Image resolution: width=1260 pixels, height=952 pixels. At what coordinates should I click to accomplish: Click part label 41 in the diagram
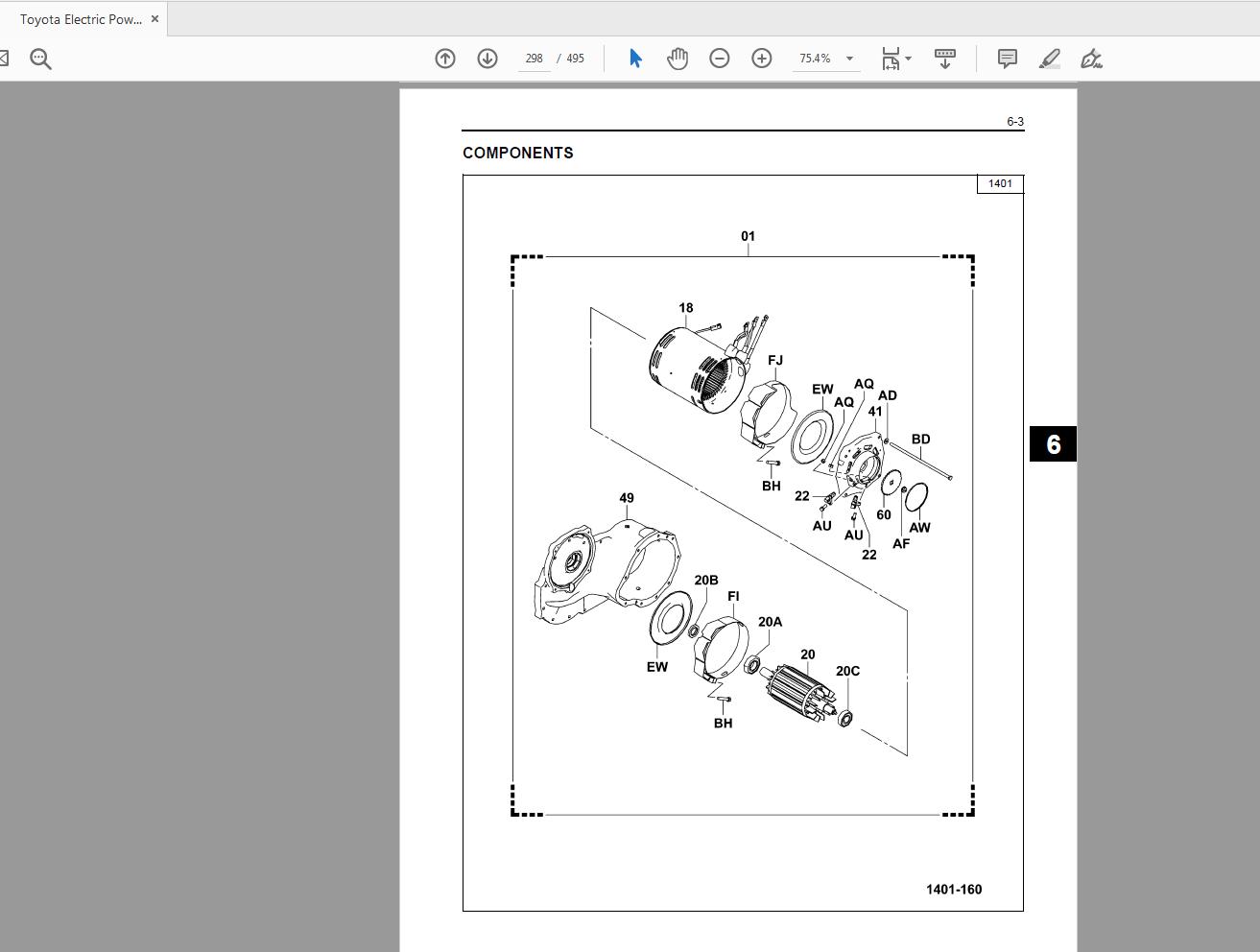point(875,412)
